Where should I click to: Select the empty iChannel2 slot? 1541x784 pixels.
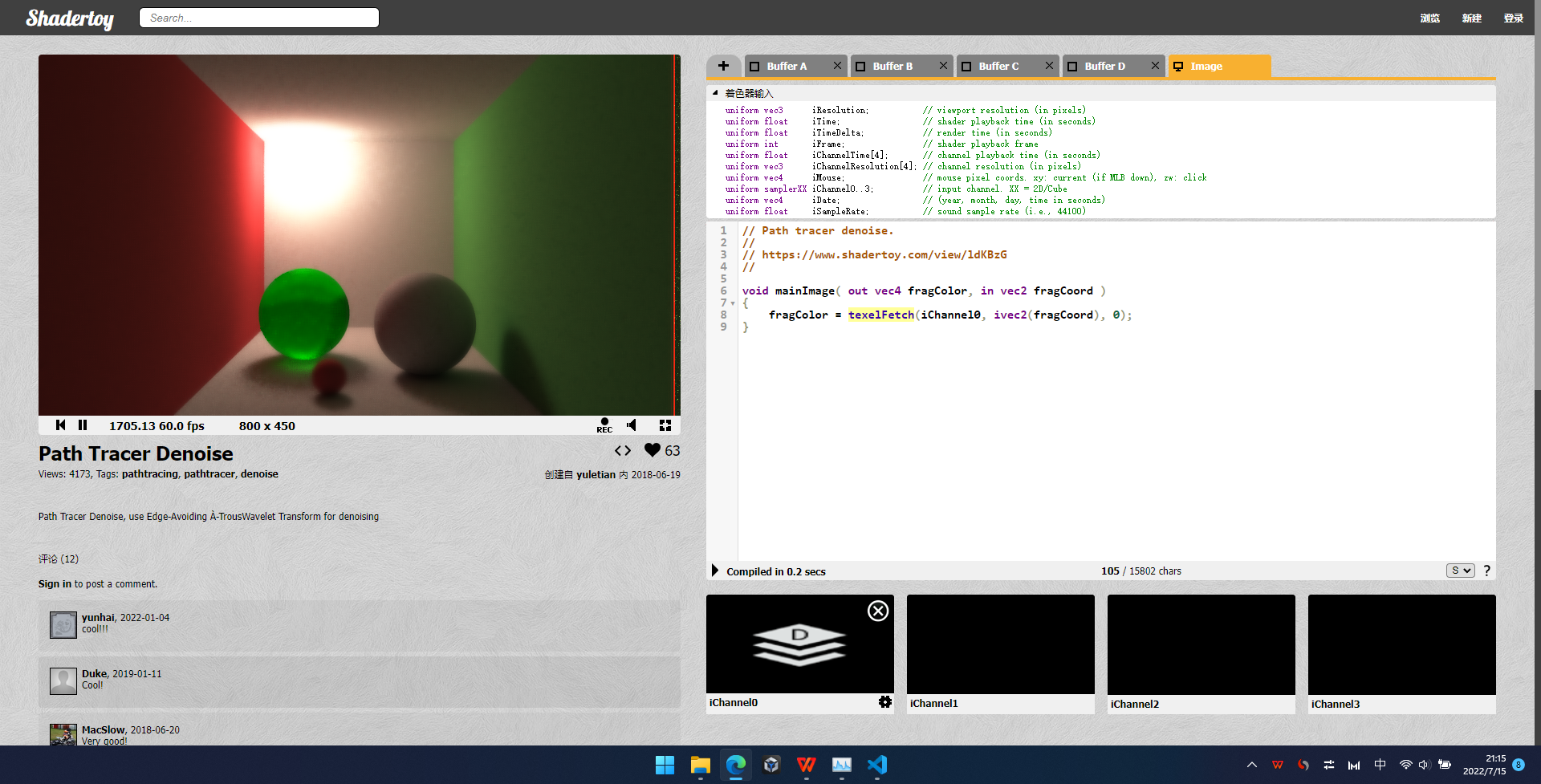coord(1201,644)
